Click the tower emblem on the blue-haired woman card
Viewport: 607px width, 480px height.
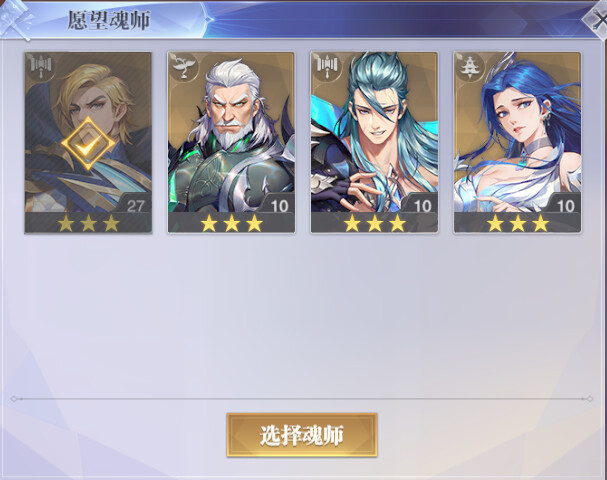click(470, 67)
